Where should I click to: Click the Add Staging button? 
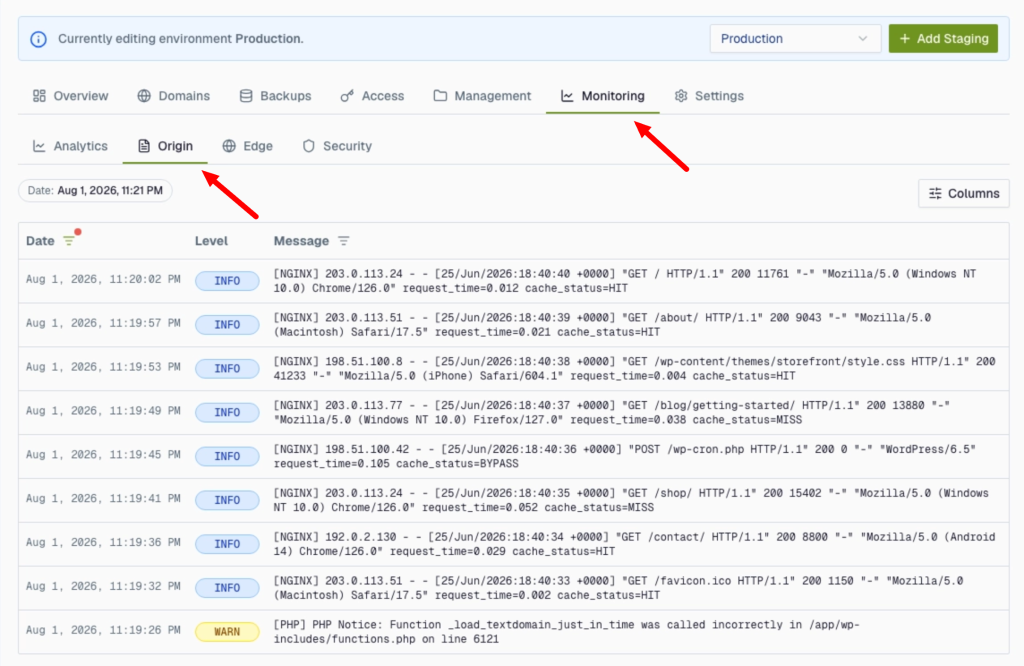tap(943, 39)
